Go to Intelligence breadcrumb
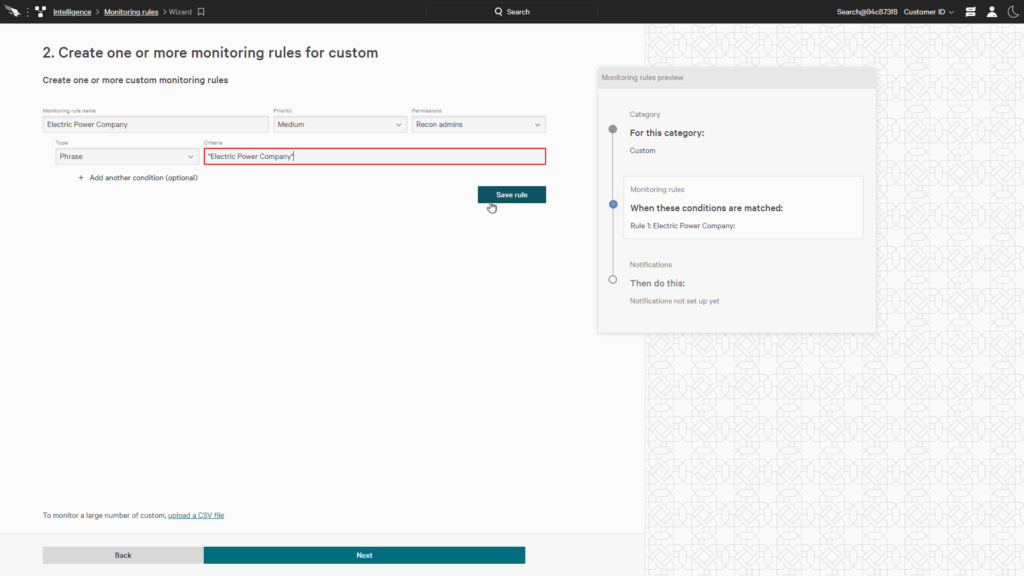 tap(72, 12)
